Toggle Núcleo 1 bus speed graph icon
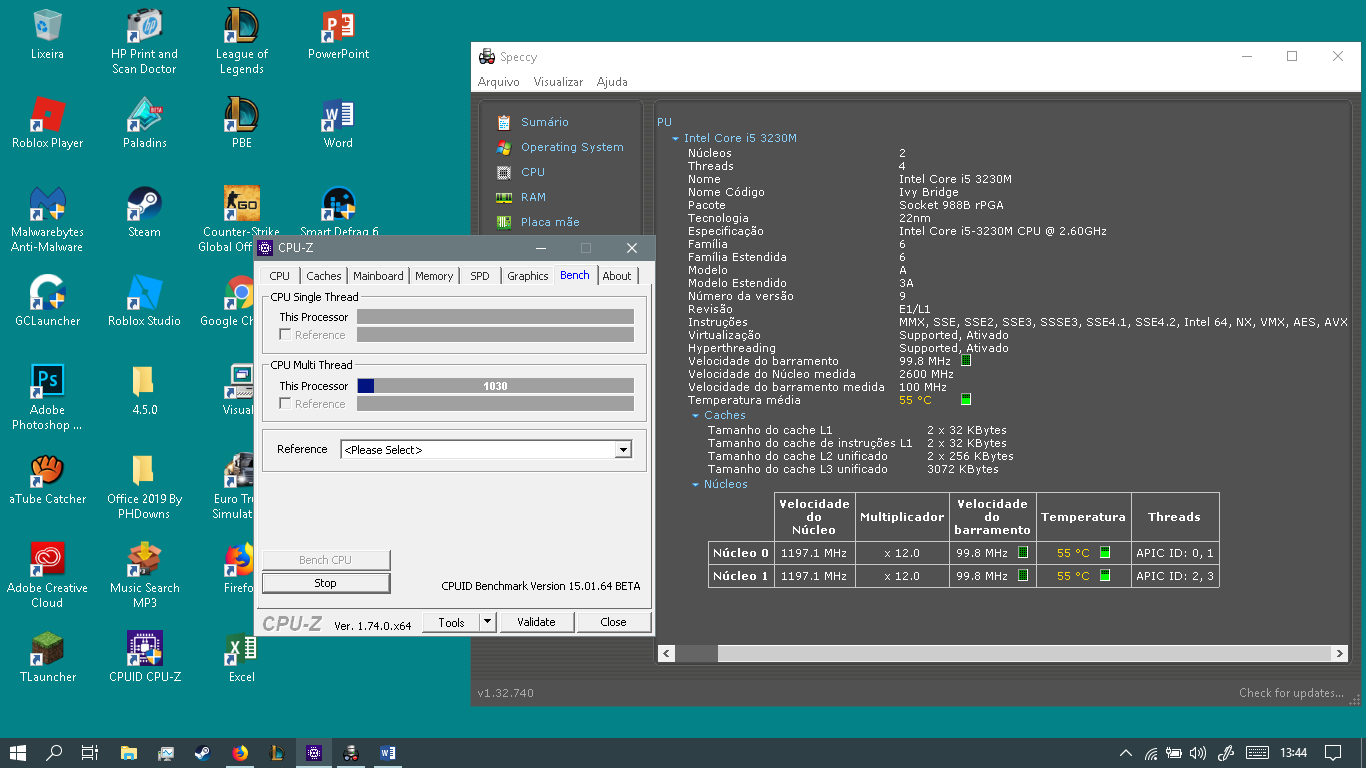 [x=1023, y=575]
